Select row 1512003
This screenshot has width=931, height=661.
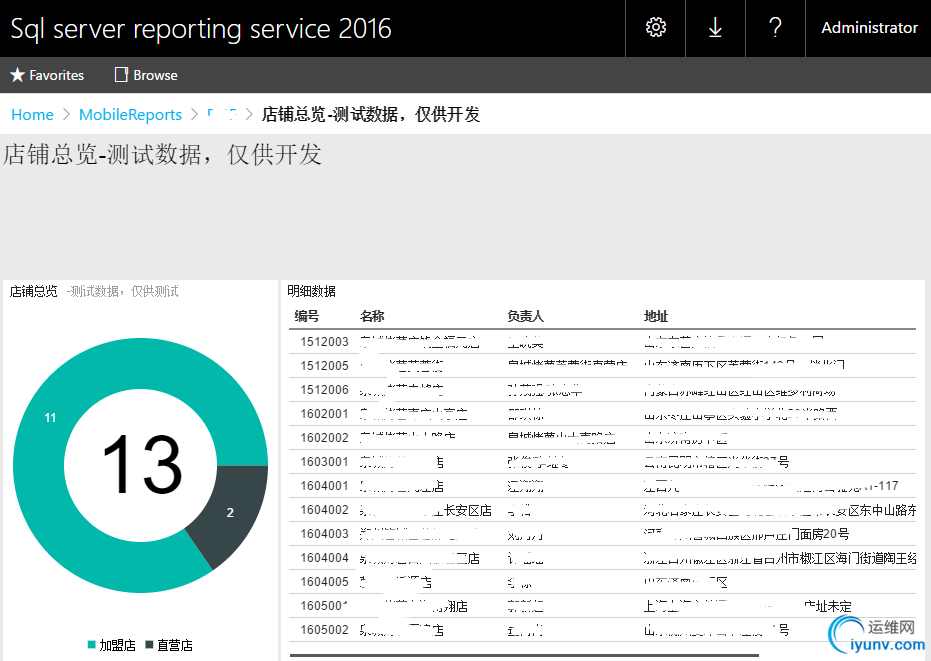click(x=602, y=341)
